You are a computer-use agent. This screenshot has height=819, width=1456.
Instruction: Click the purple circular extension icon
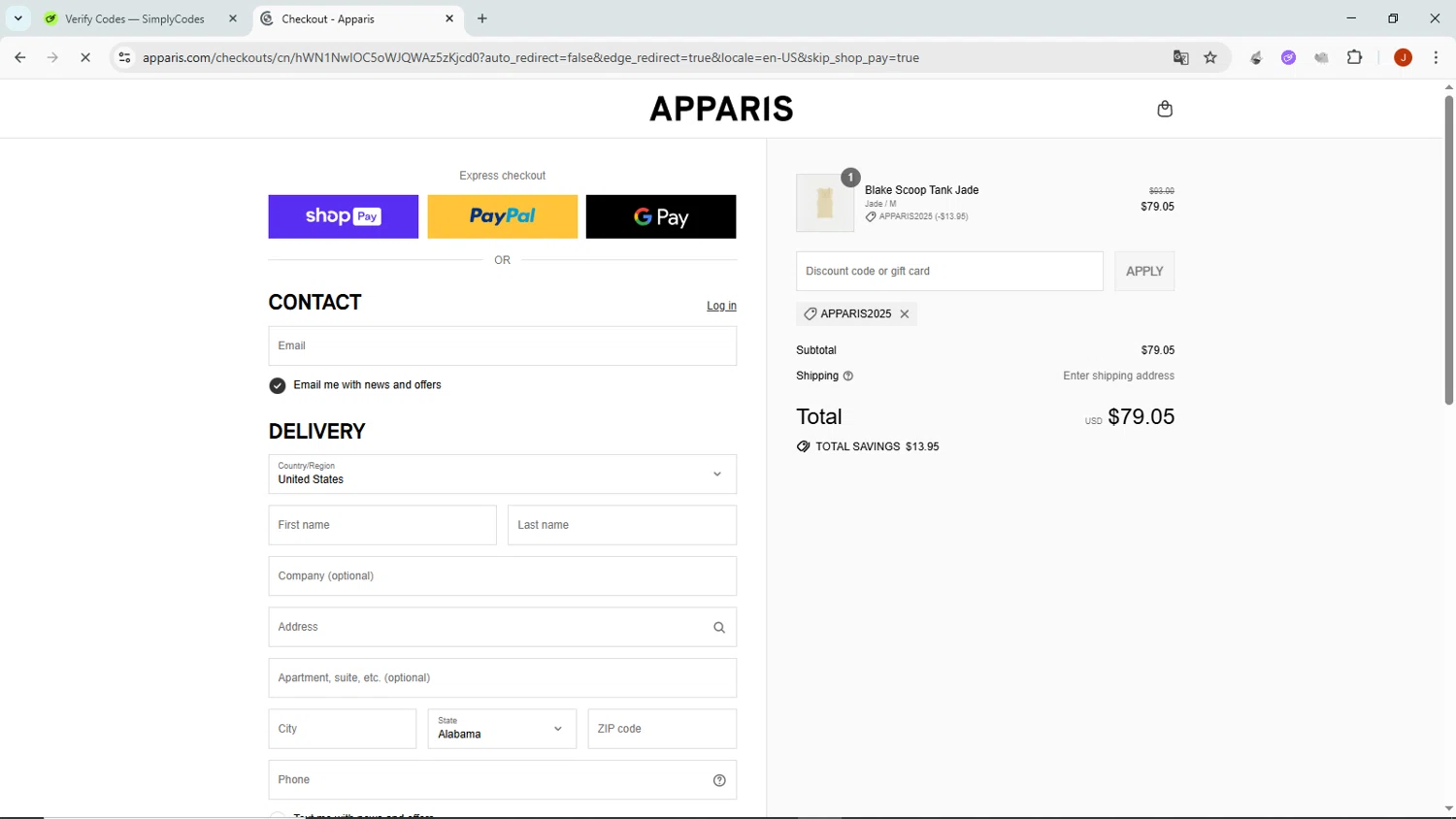tap(1288, 58)
